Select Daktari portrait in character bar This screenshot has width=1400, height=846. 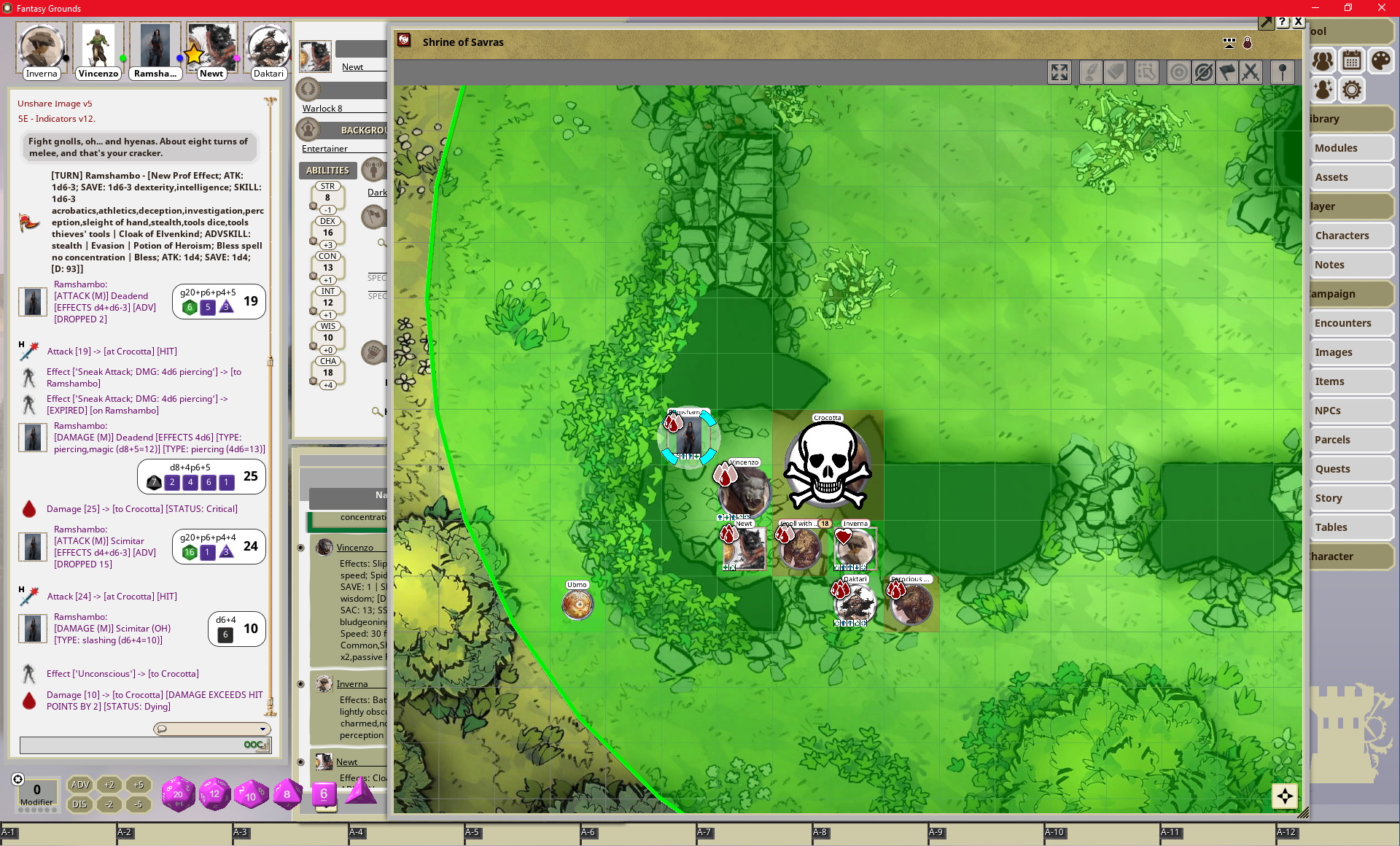268,50
